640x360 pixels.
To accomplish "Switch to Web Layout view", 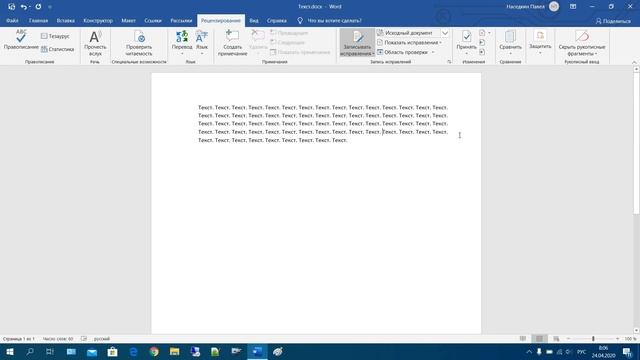I will [556, 339].
